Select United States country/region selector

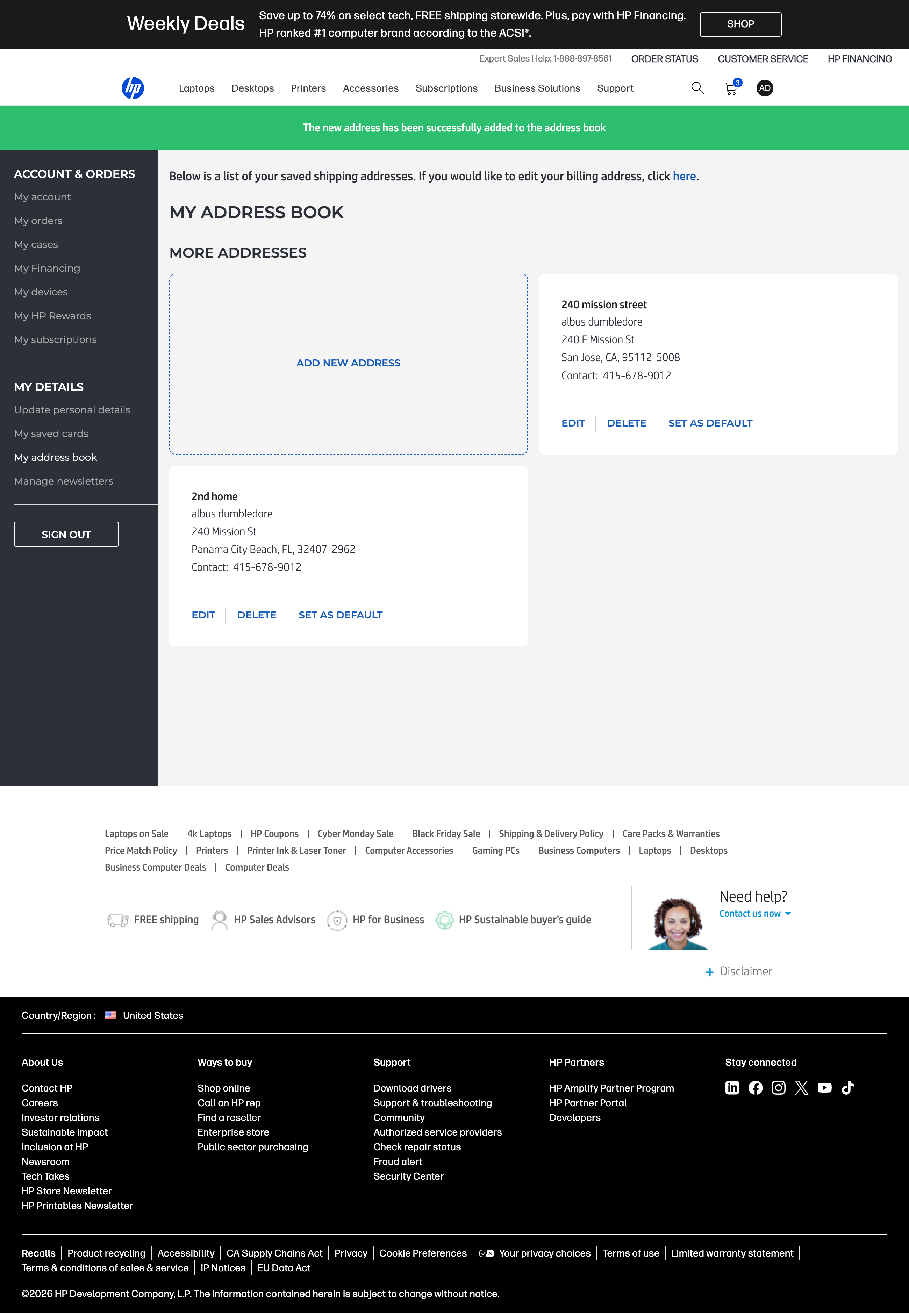[x=153, y=1015]
